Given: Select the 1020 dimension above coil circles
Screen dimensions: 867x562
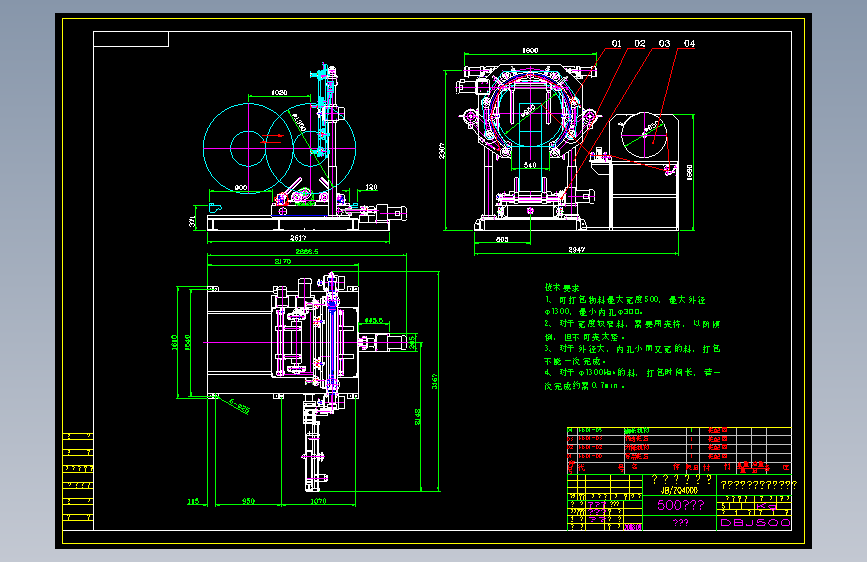Looking at the screenshot, I should pyautogui.click(x=279, y=92).
